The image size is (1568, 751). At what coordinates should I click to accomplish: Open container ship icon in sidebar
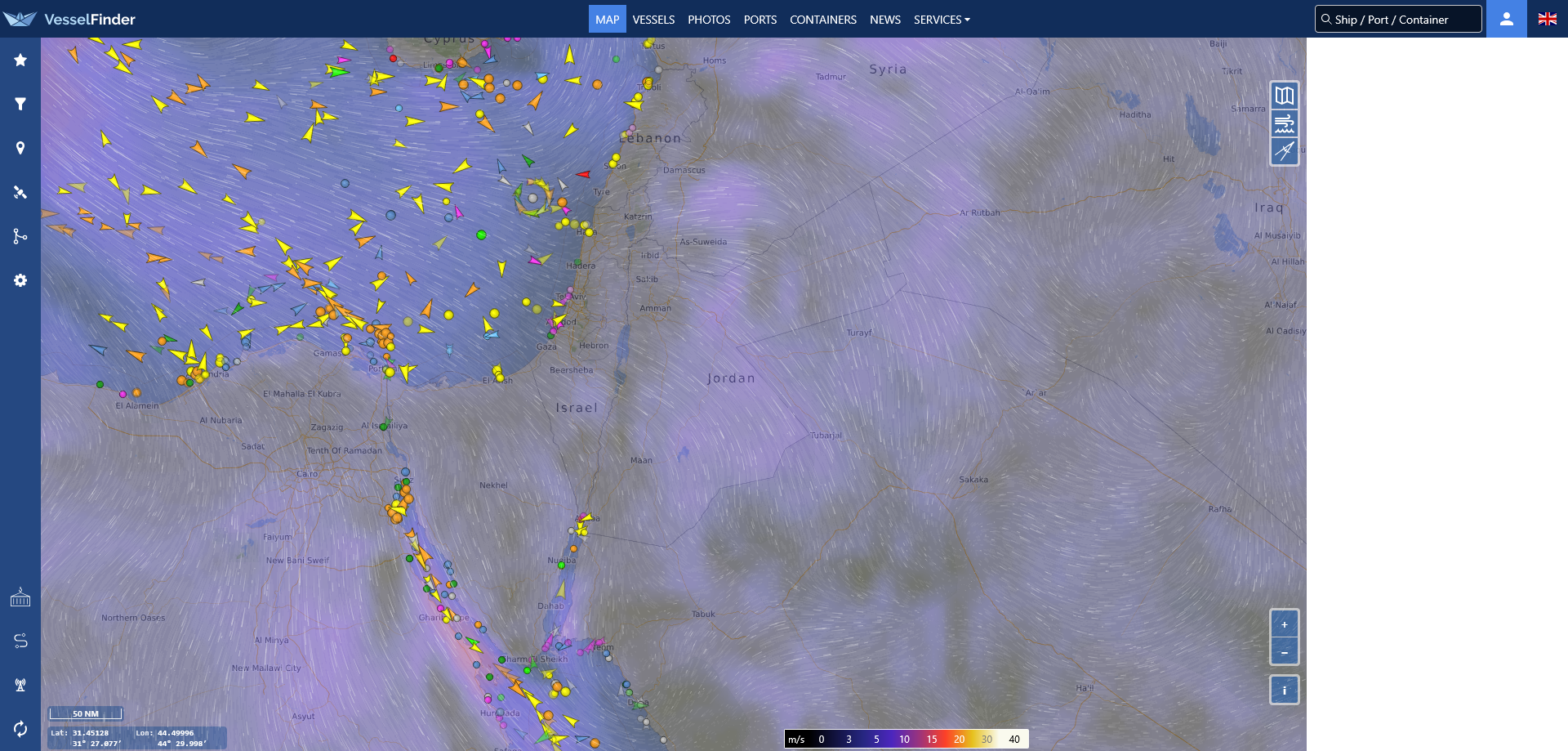point(20,597)
